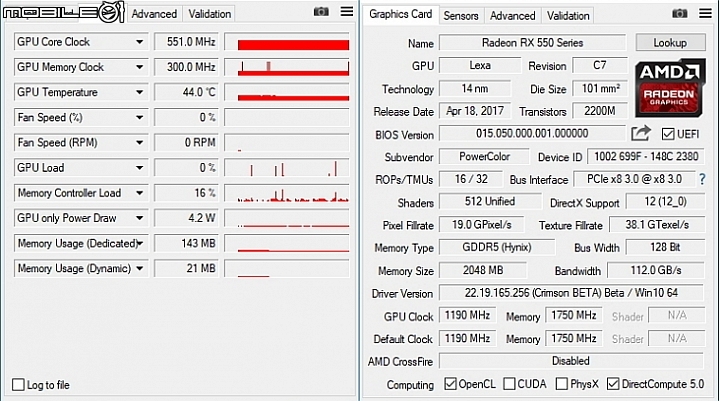Open Advanced tab in right window
The width and height of the screenshot is (720, 401).
(512, 16)
